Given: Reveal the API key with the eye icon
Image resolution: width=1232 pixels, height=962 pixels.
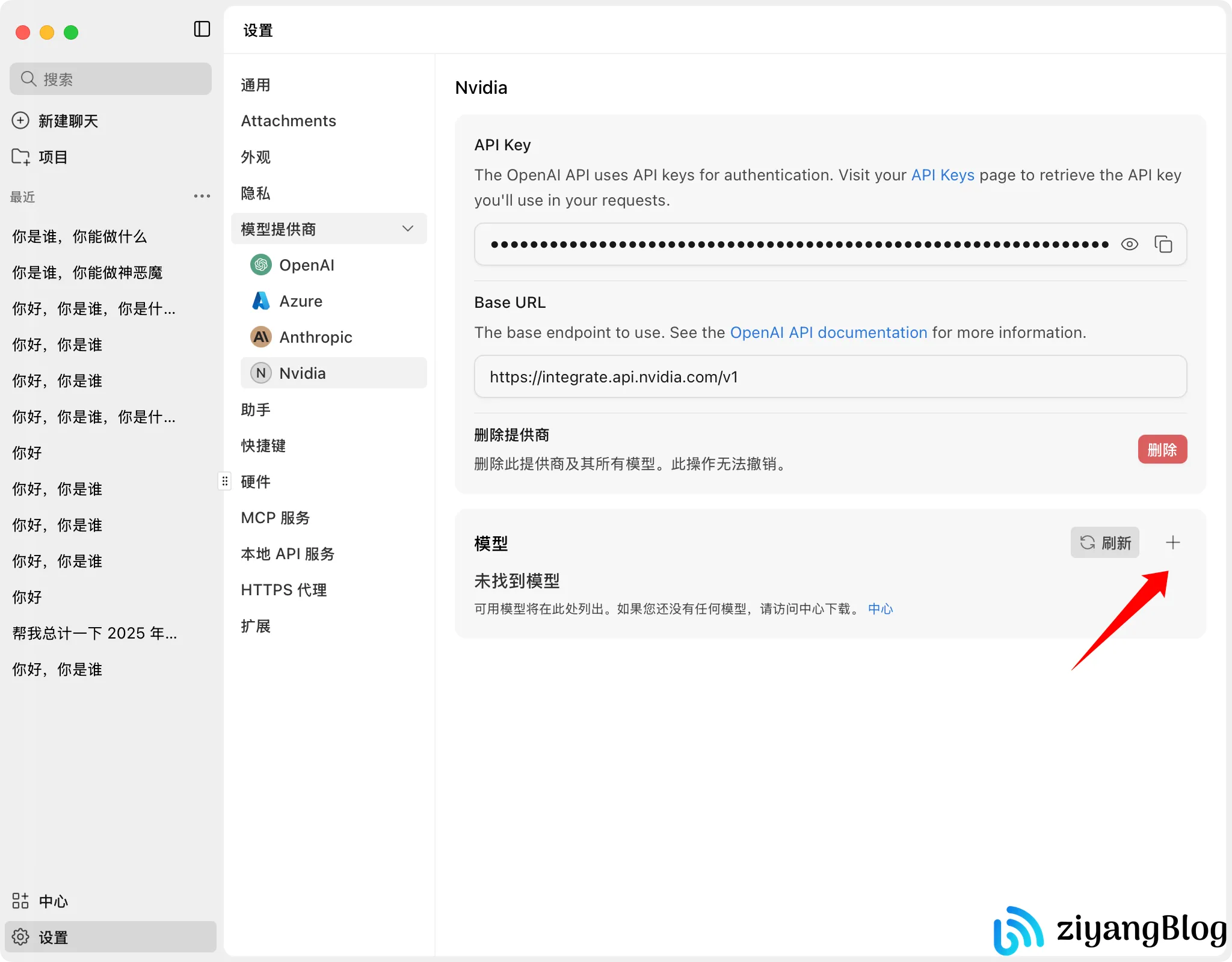Looking at the screenshot, I should point(1130,244).
